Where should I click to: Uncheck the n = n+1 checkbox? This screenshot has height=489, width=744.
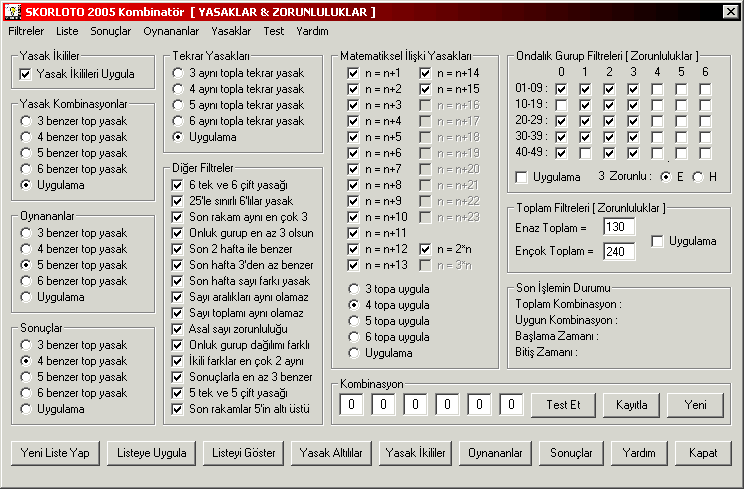pyautogui.click(x=353, y=73)
